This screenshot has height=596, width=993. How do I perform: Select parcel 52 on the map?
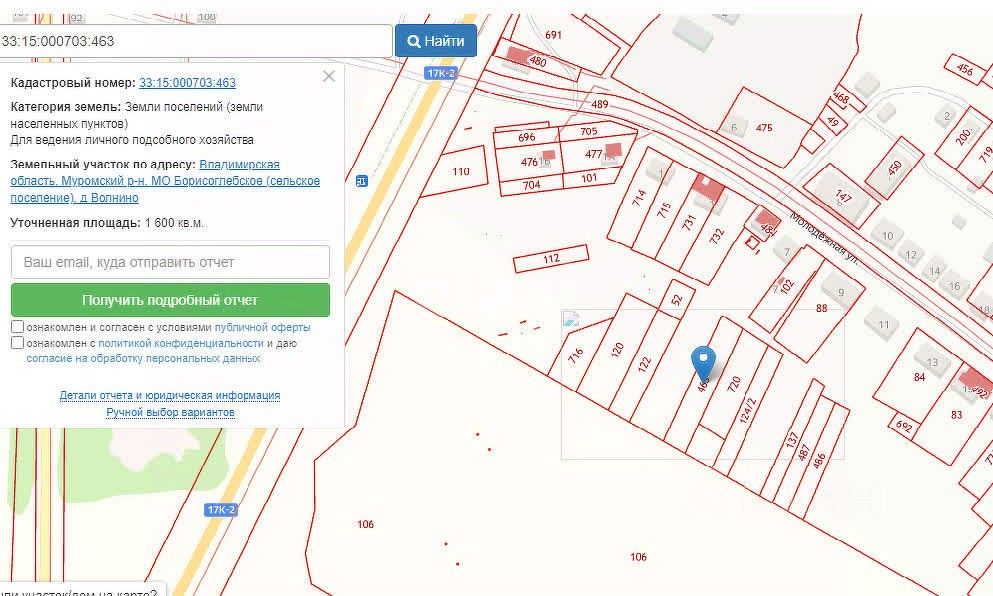pyautogui.click(x=676, y=299)
